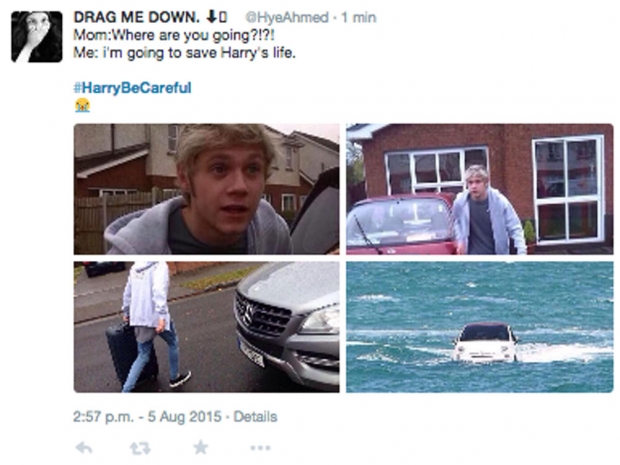Open the 2:57 p.m. - 5 Aug 2015 timestamp

(147, 416)
